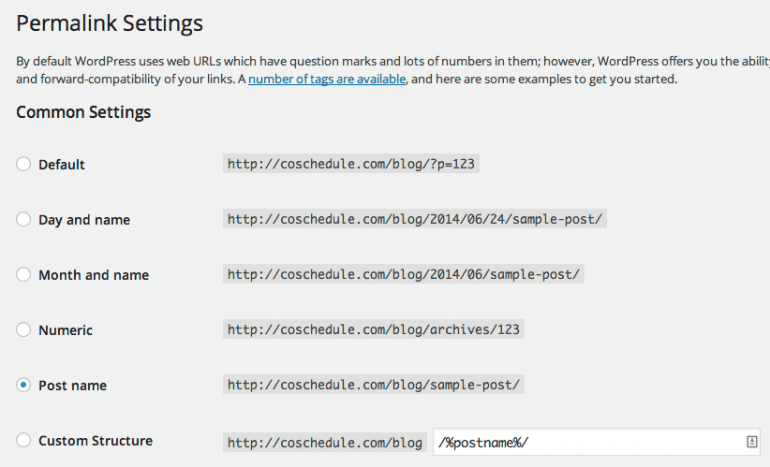770x467 pixels.
Task: Click the blog/2014/06/sample-post example URL
Action: [x=404, y=274]
